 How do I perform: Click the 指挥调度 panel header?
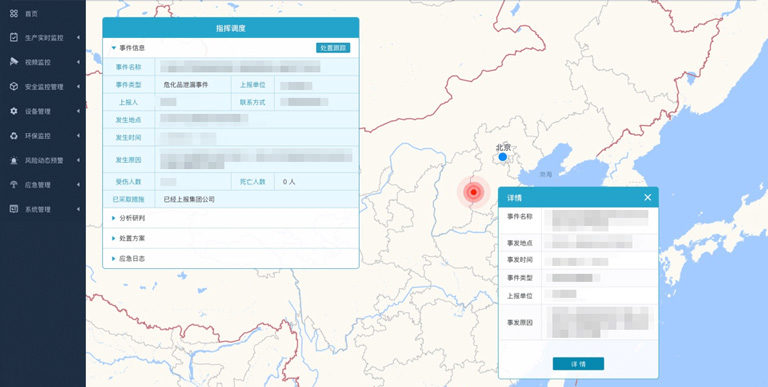coord(231,28)
